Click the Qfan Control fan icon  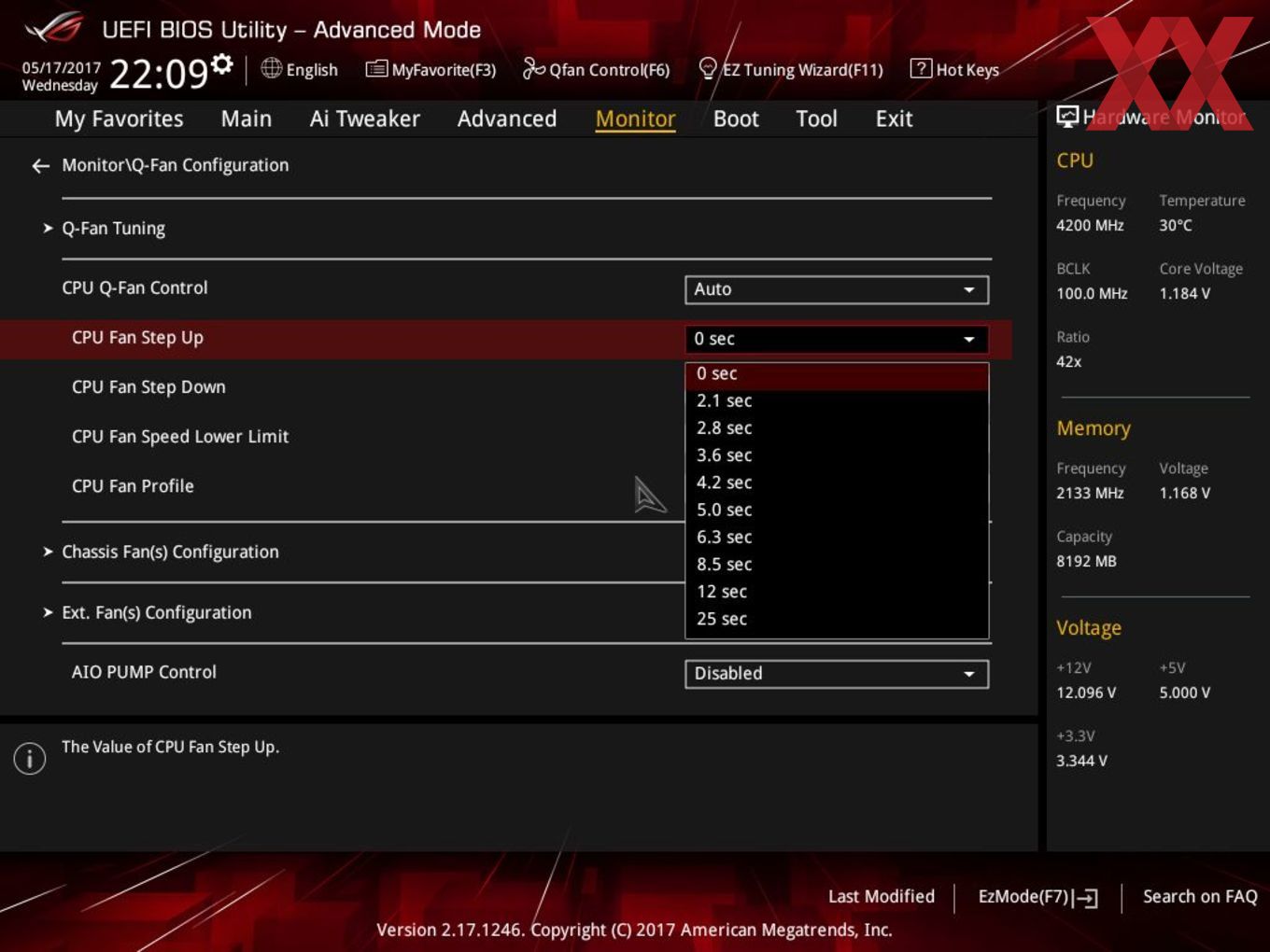(x=533, y=68)
